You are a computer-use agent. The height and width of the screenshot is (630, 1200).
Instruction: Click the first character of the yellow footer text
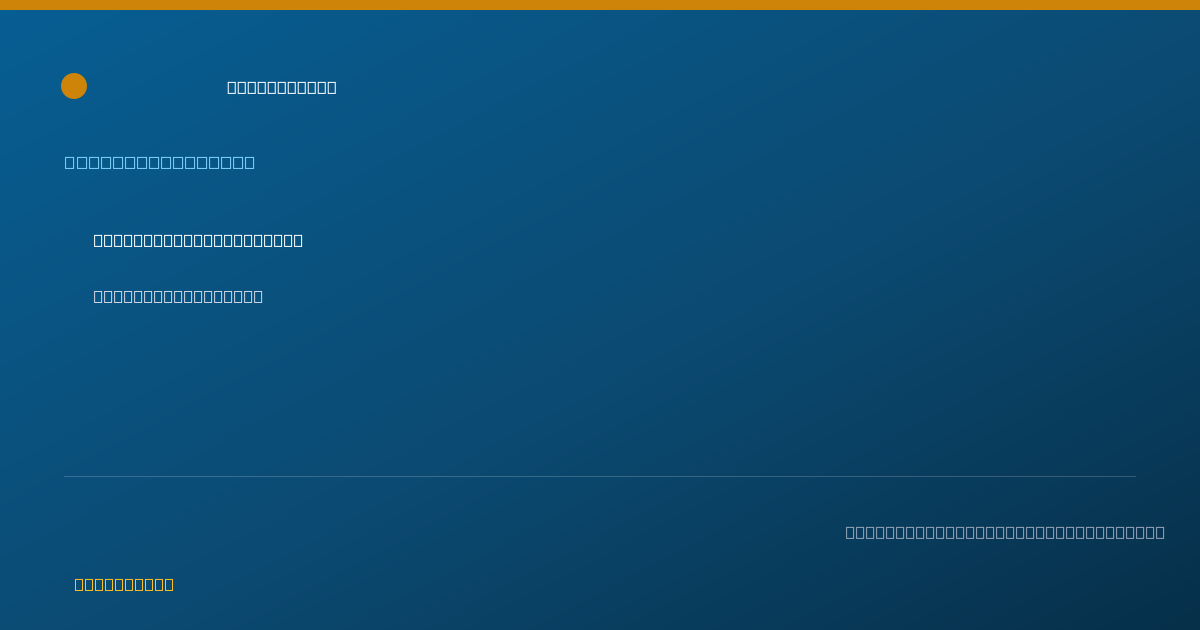click(x=79, y=584)
